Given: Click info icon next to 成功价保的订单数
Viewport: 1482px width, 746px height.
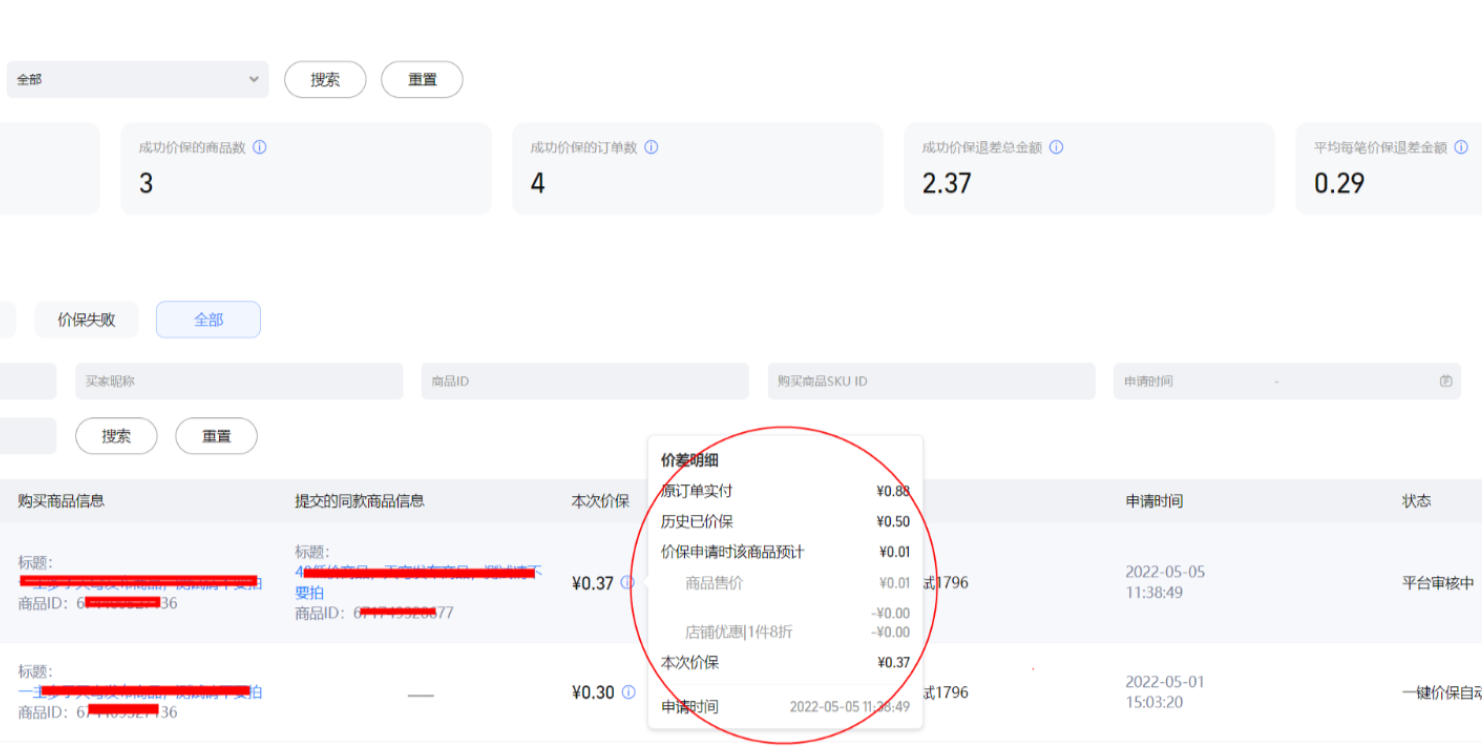Looking at the screenshot, I should pos(651,147).
